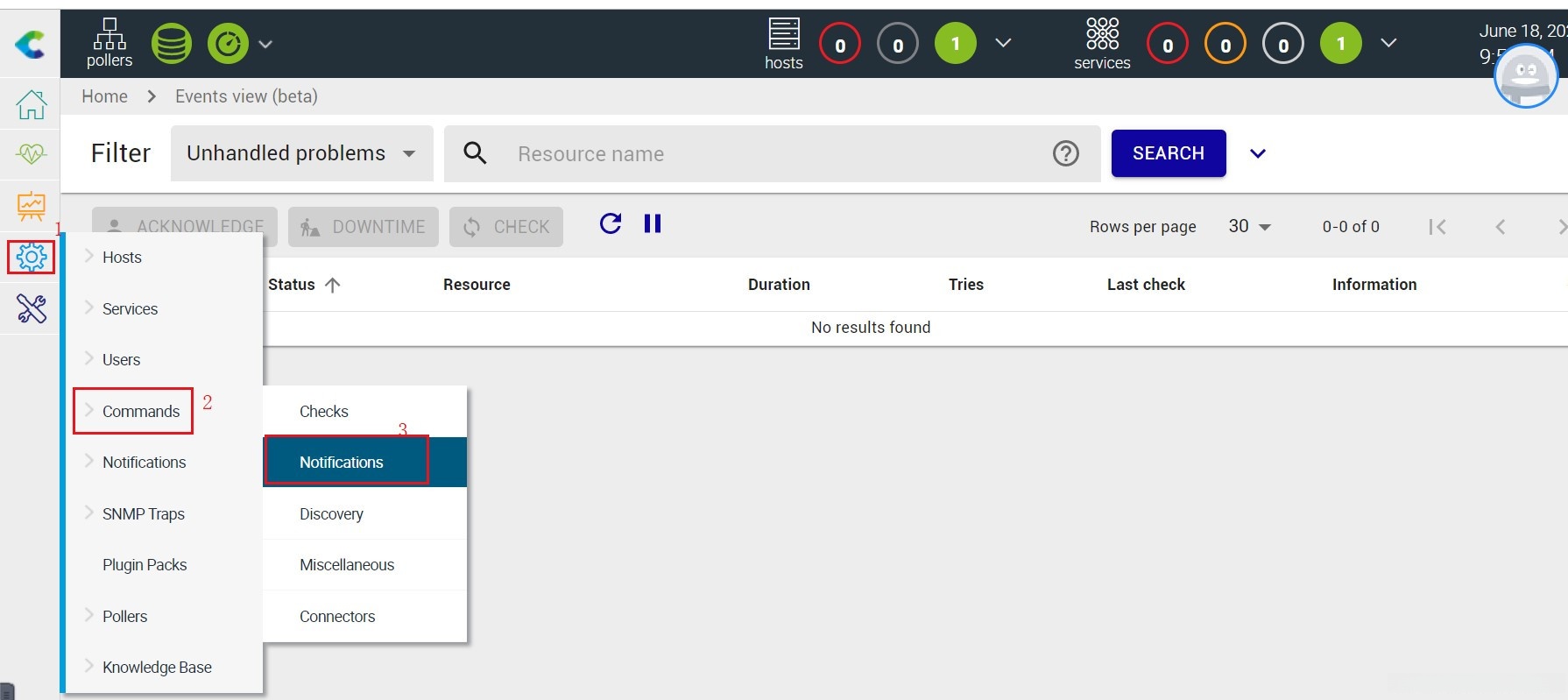Focus the Resource name search field
Viewport: 1568px width, 700px height.
[x=773, y=153]
